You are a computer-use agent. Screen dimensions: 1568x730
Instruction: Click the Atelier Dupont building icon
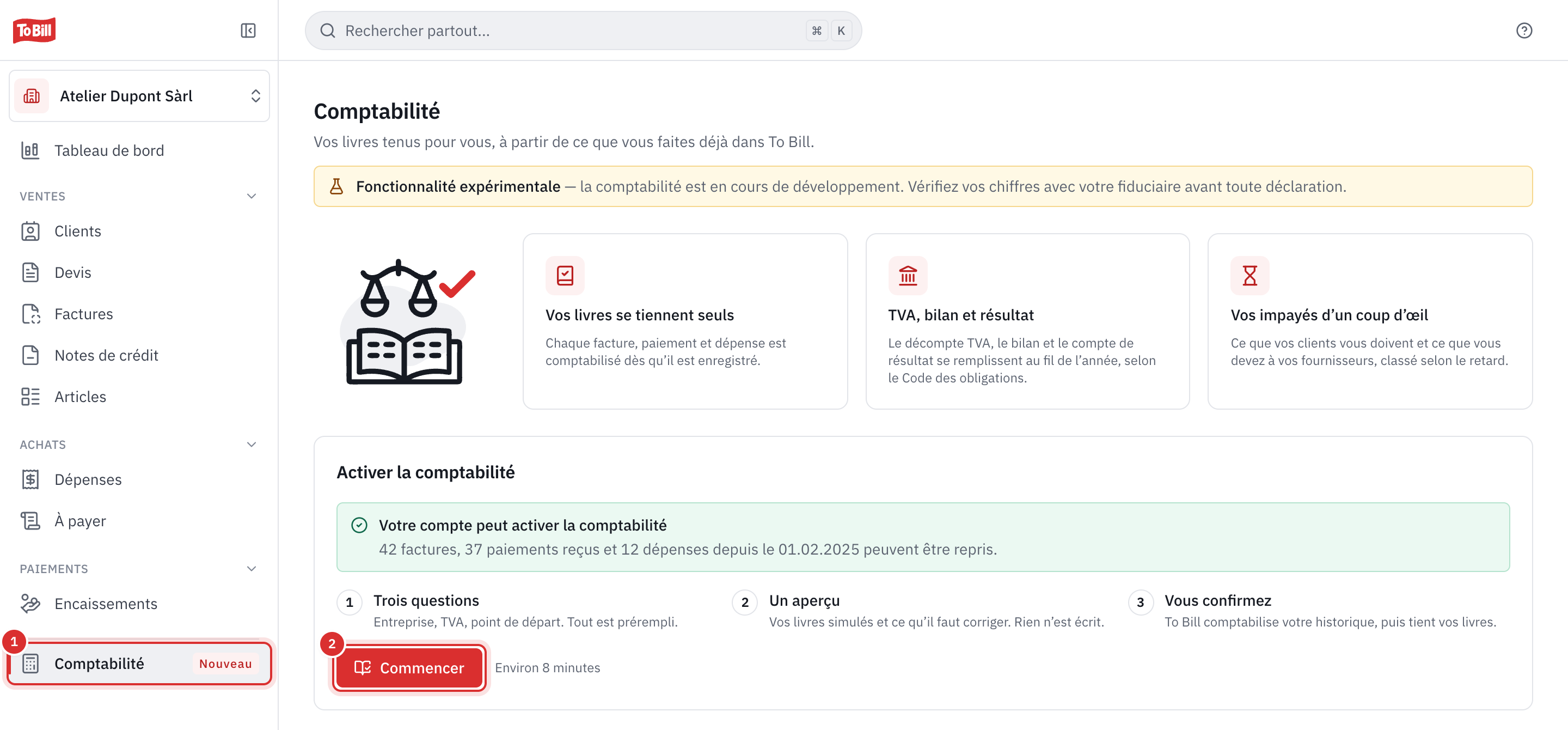[32, 95]
